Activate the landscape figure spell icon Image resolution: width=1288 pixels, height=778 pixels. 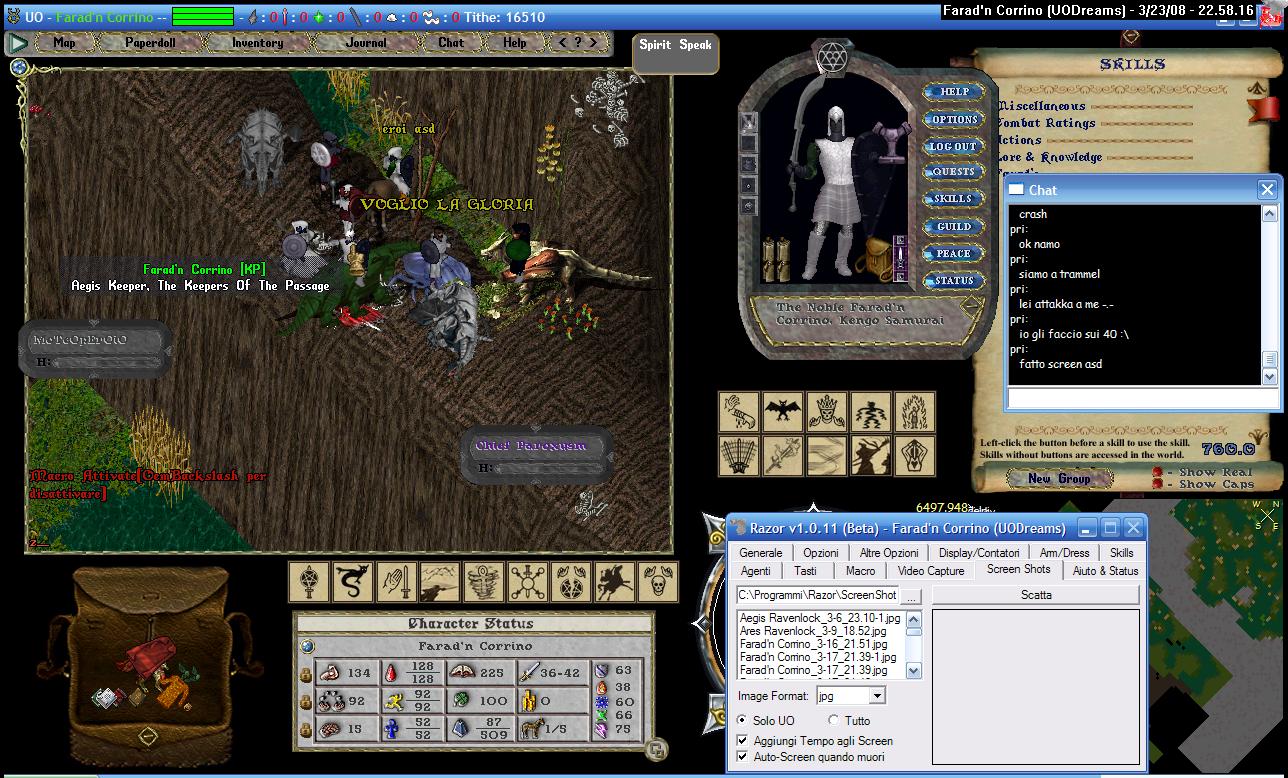[440, 582]
